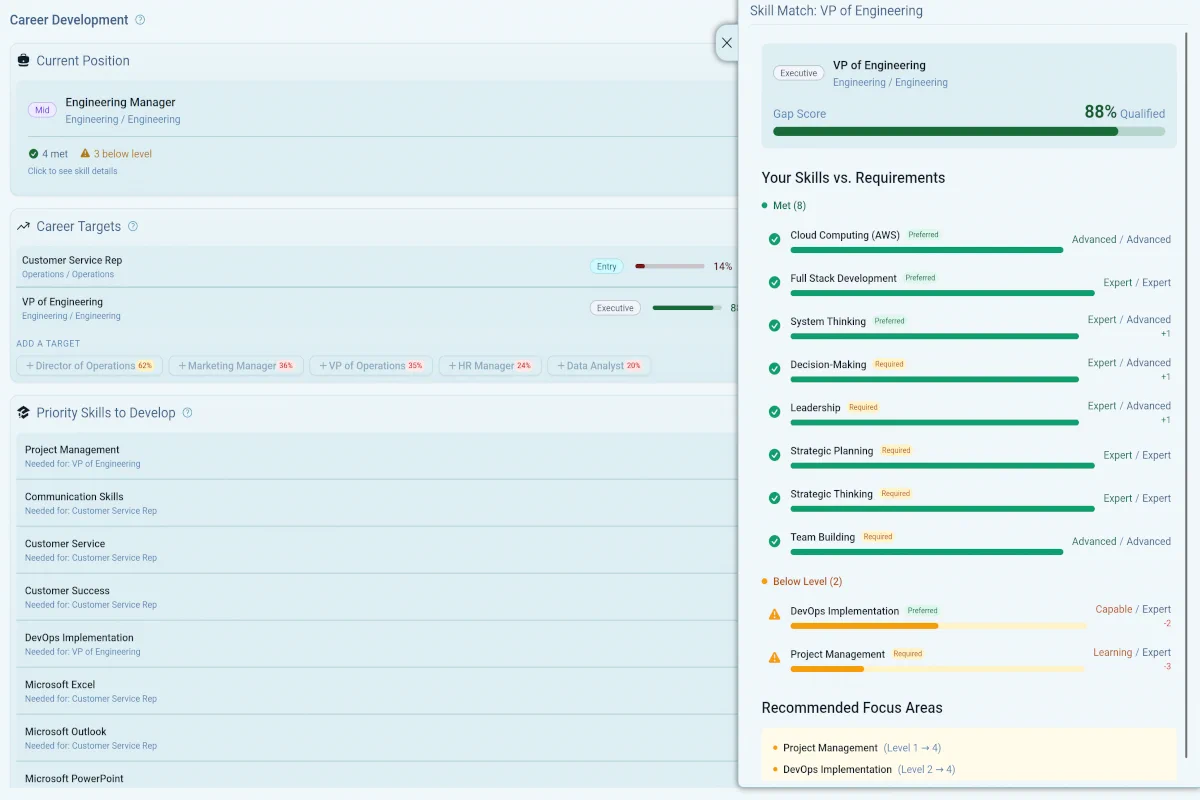The height and width of the screenshot is (800, 1200).
Task: Click the Entry level badge
Action: pos(606,266)
